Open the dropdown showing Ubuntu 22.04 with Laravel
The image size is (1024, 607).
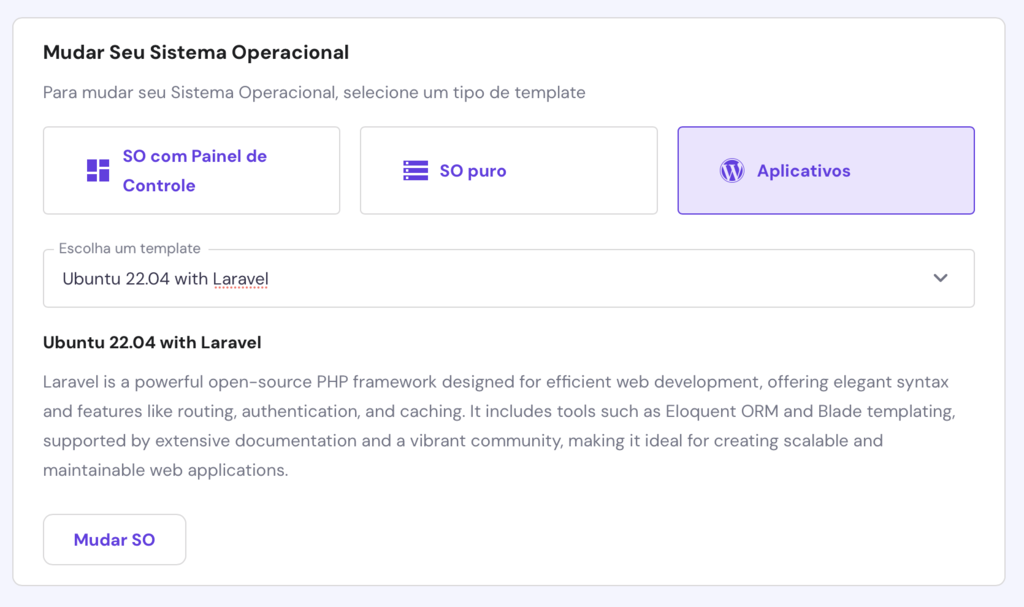pos(508,278)
